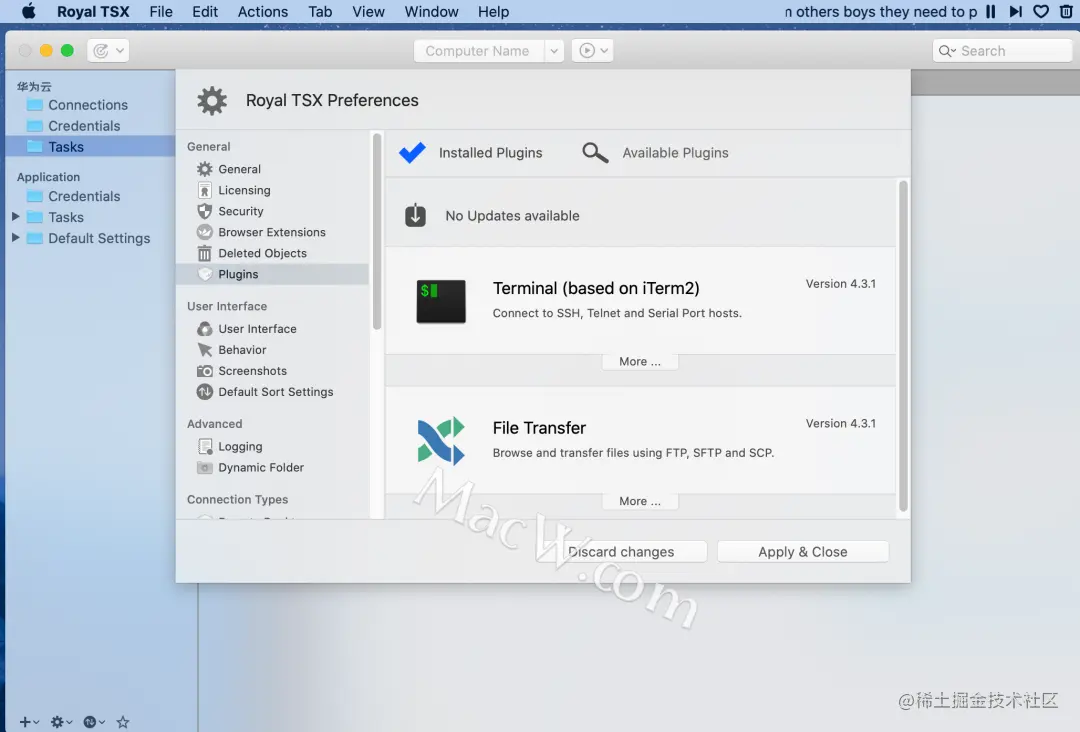Select the Connections folder
Screen dimensions: 1080x732
90,105
